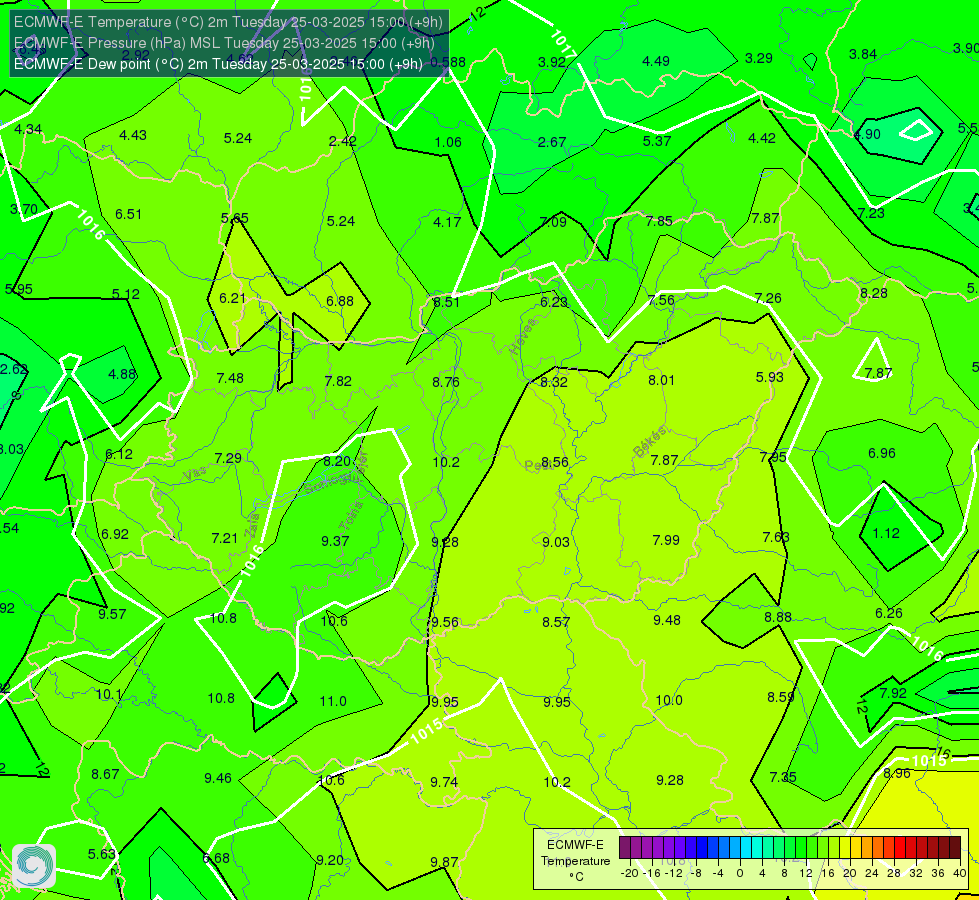This screenshot has height=900, width=979.
Task: Click the 8.28 value
Action: click(x=873, y=294)
